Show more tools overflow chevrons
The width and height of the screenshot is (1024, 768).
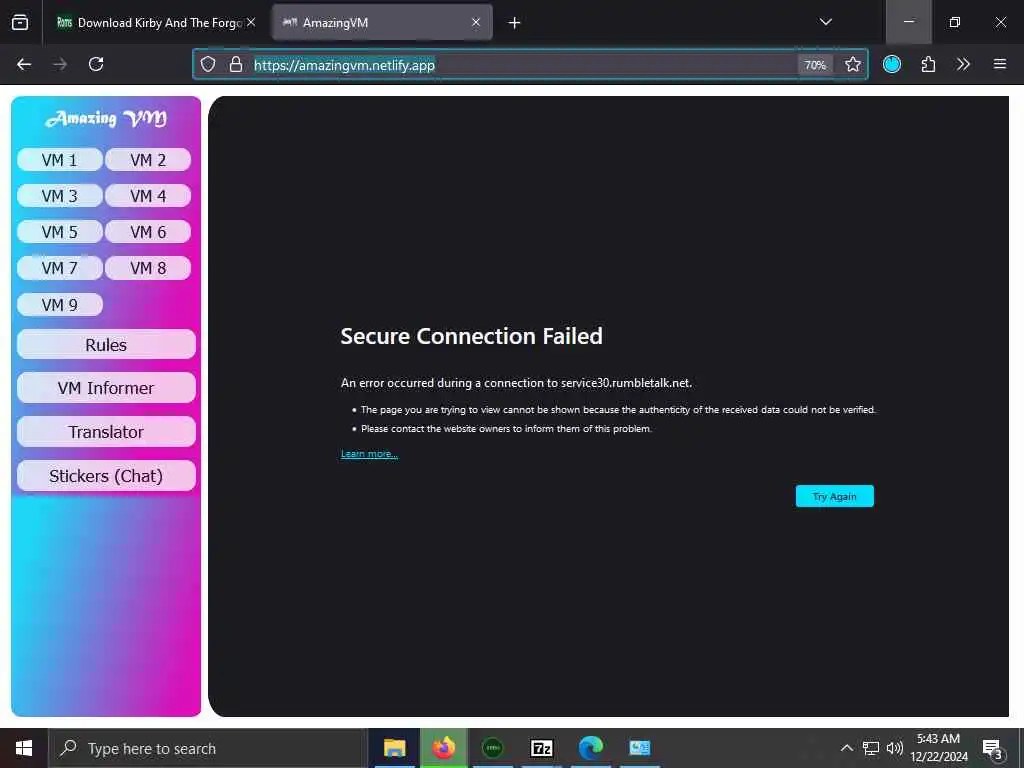click(963, 64)
